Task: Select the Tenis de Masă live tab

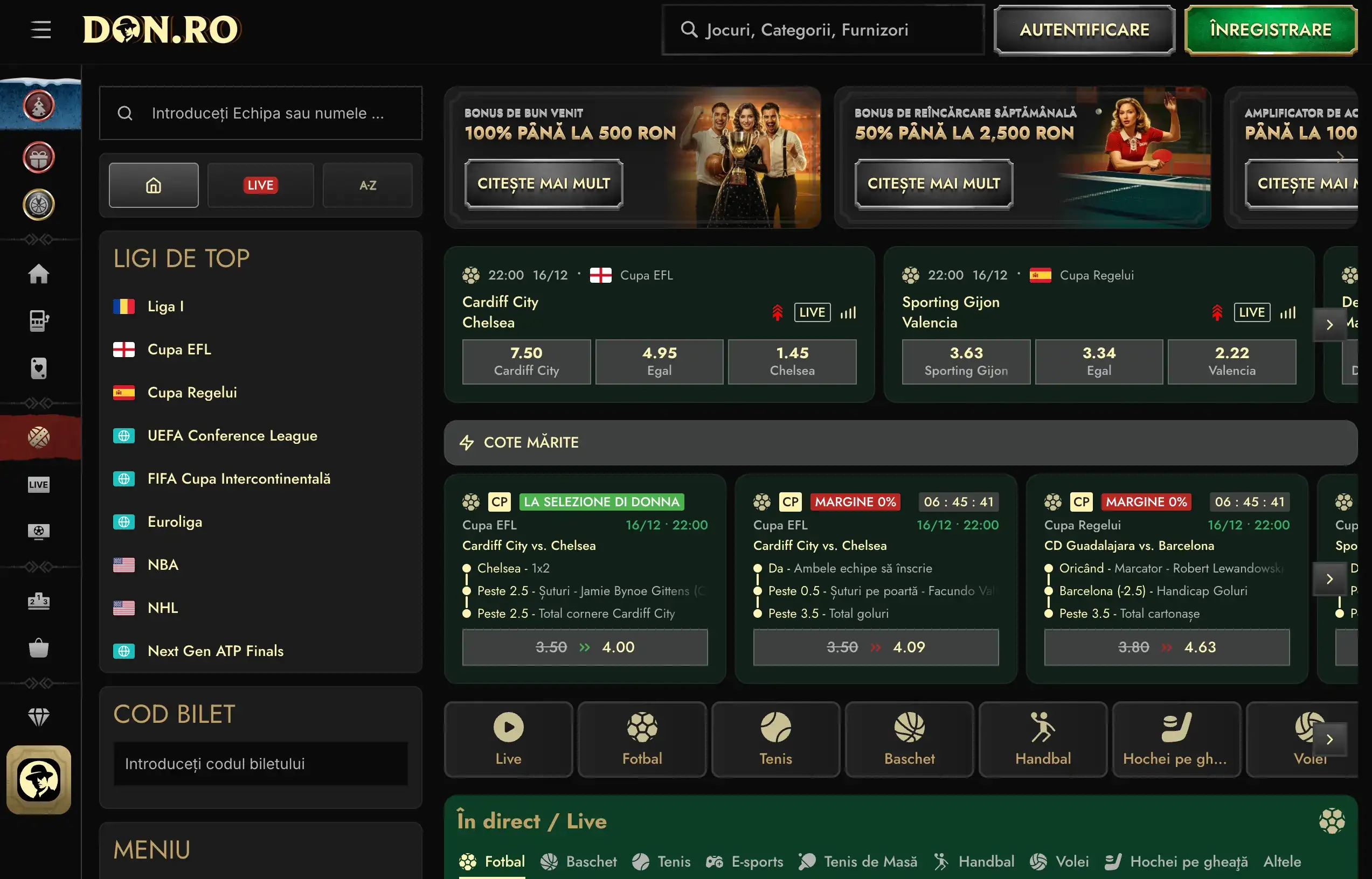Action: [x=858, y=861]
